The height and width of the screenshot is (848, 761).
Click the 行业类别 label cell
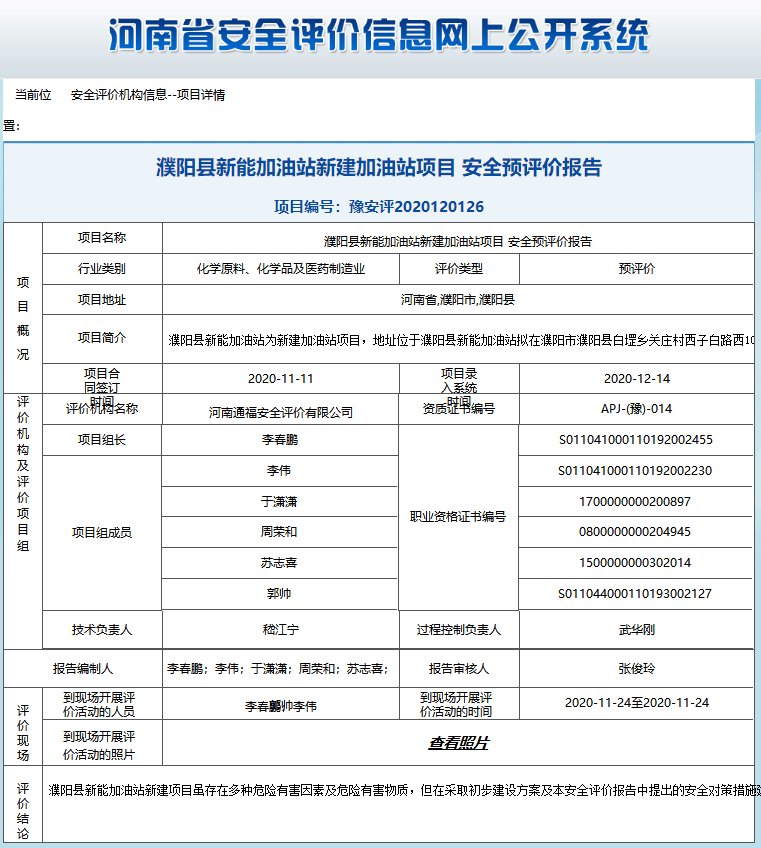[x=102, y=269]
